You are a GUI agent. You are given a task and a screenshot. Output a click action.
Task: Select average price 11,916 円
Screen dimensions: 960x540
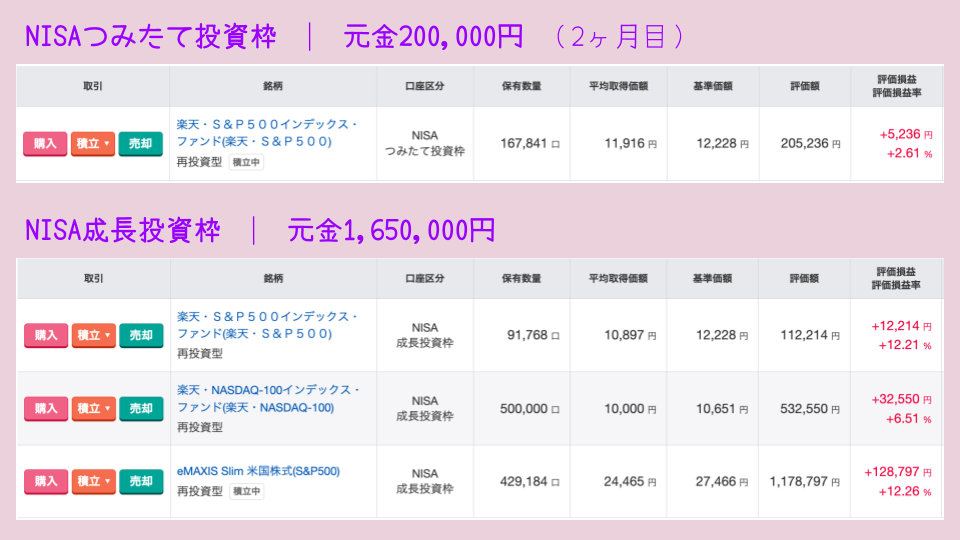click(631, 143)
